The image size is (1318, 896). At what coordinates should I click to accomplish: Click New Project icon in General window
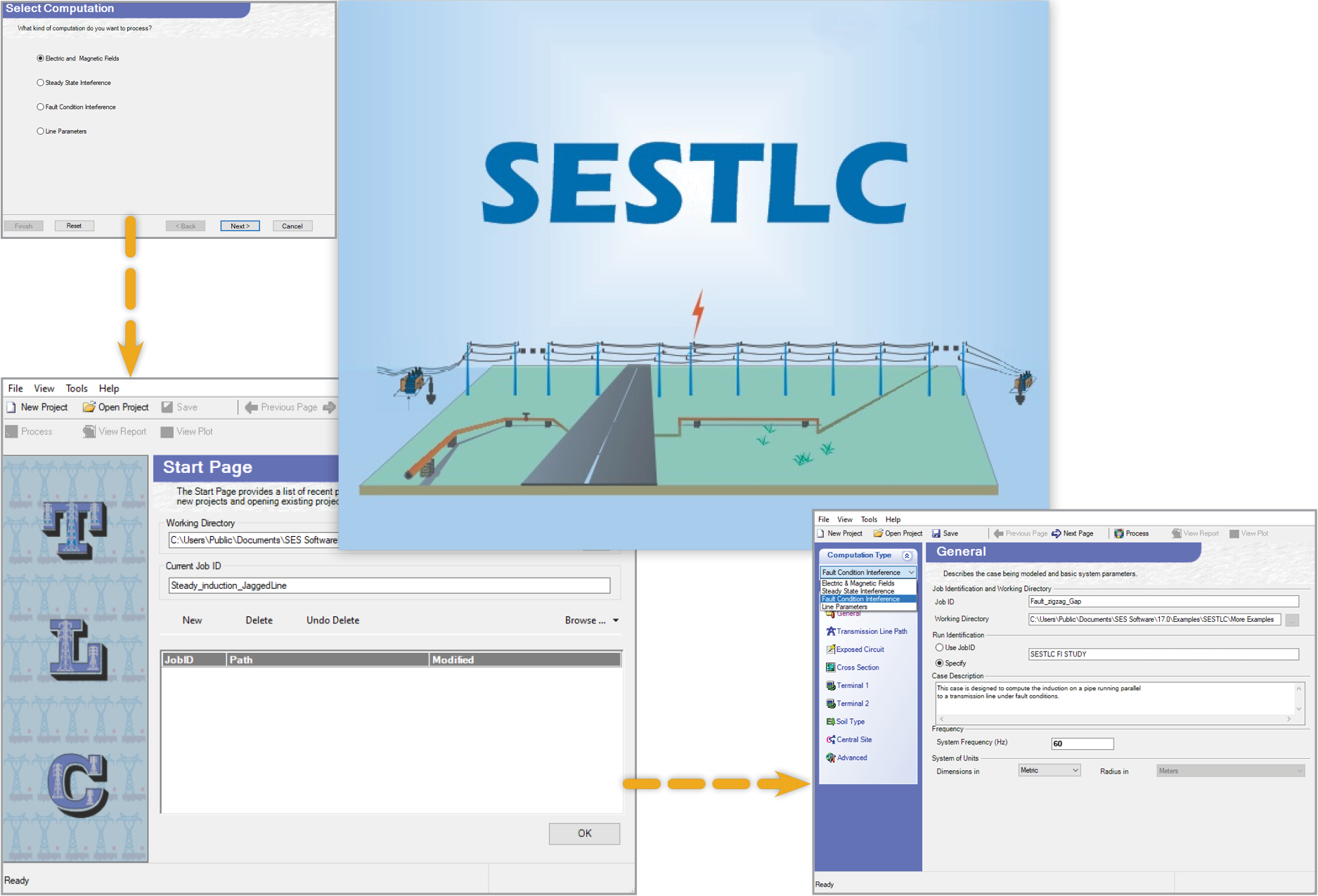pos(821,533)
